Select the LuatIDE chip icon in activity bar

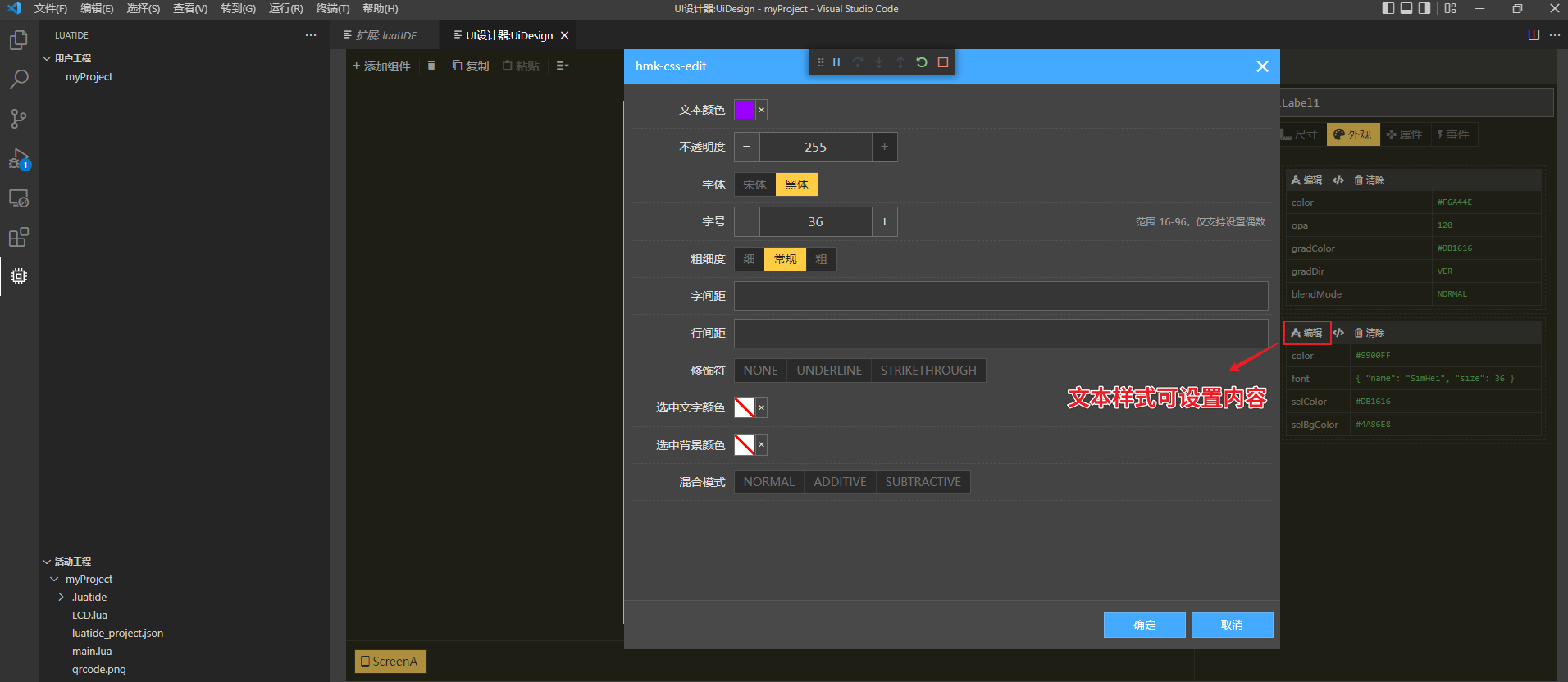pyautogui.click(x=19, y=276)
